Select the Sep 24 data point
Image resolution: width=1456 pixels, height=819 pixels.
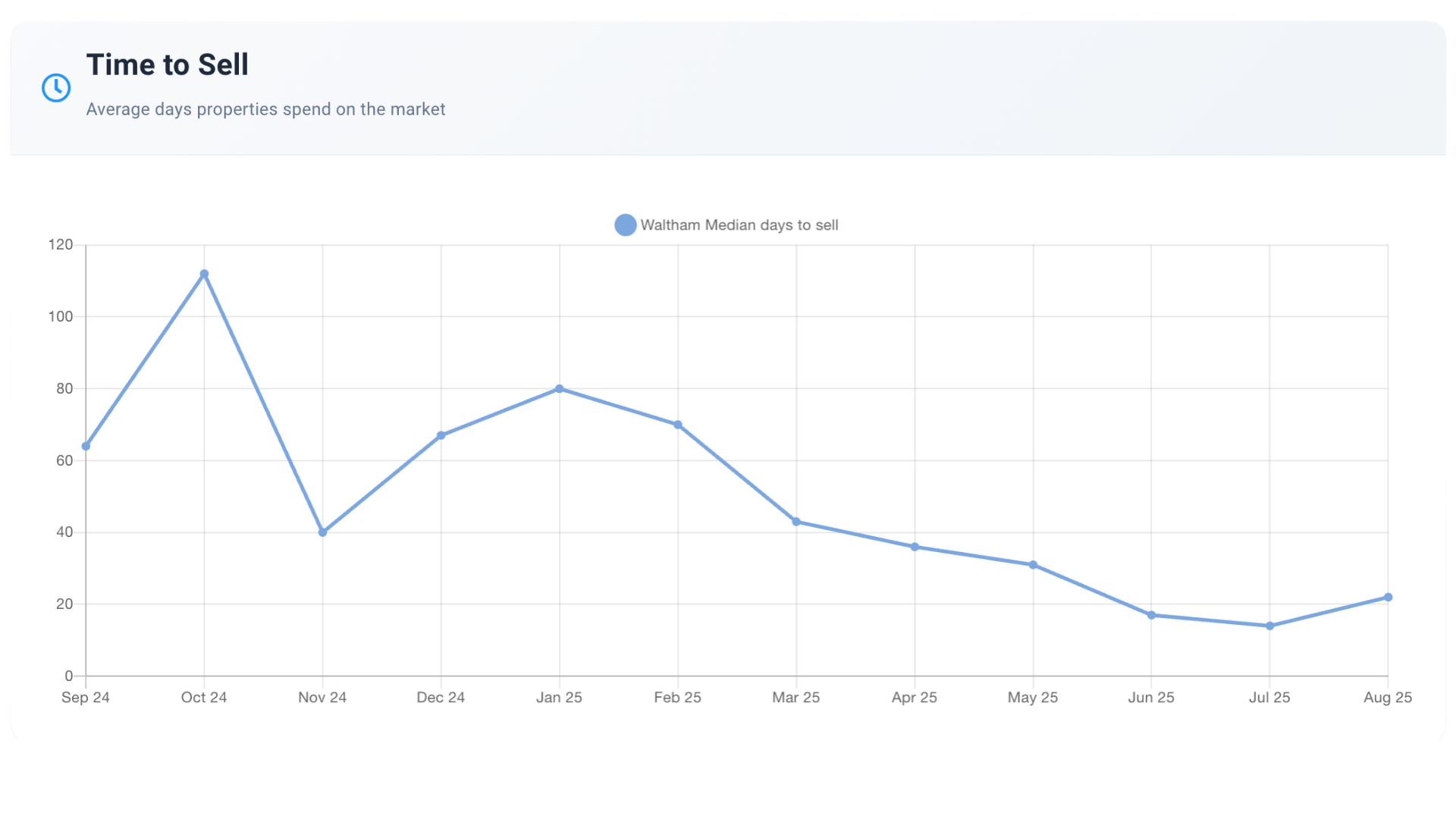(x=86, y=447)
